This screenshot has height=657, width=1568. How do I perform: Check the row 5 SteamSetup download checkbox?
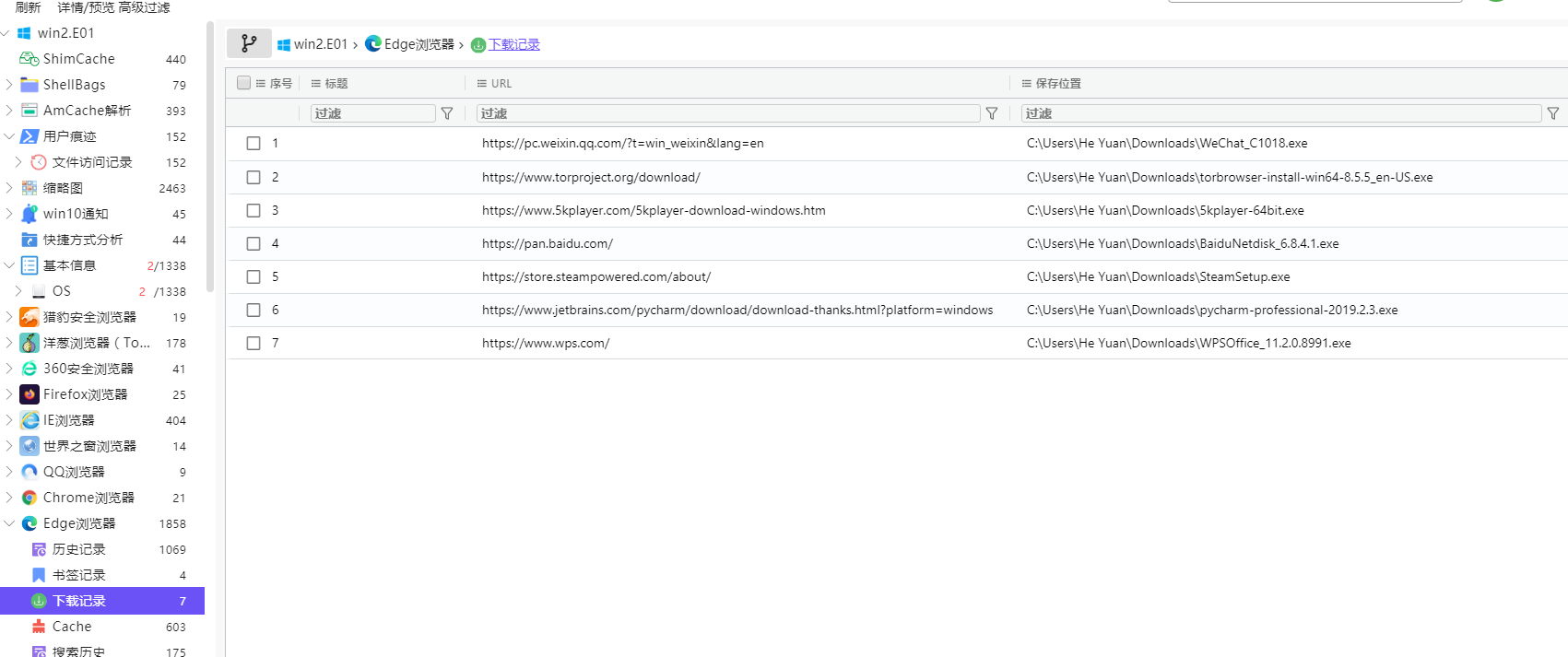pos(253,276)
